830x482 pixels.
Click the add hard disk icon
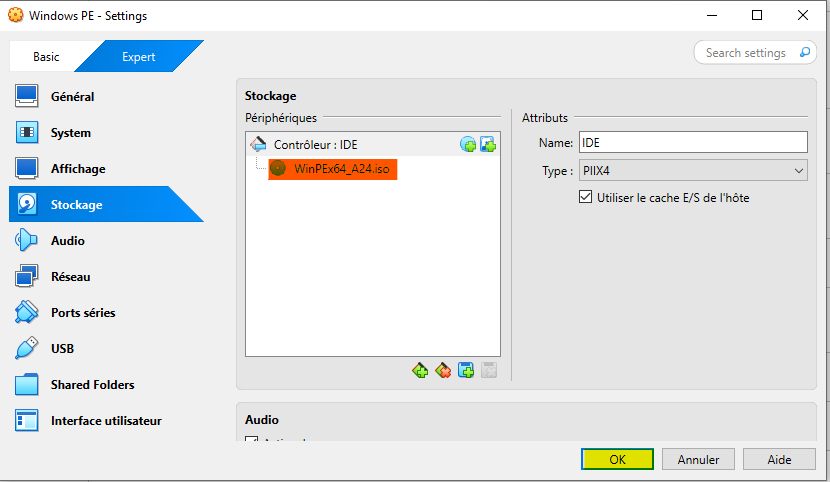488,145
